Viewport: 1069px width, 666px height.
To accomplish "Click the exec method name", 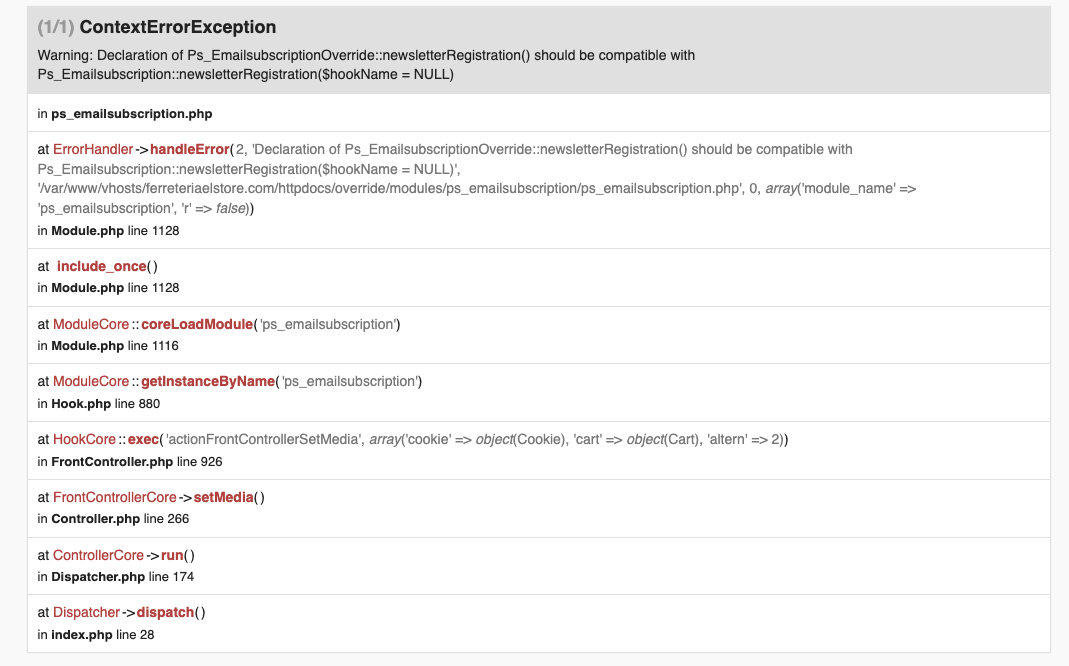I will click(145, 439).
